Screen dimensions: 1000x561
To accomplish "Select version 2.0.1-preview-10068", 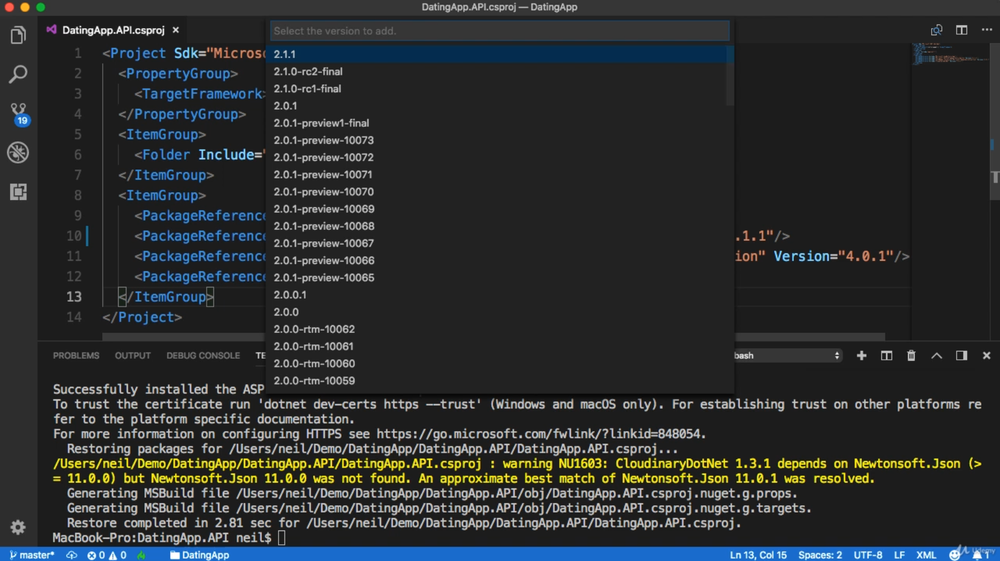I will click(x=499, y=226).
